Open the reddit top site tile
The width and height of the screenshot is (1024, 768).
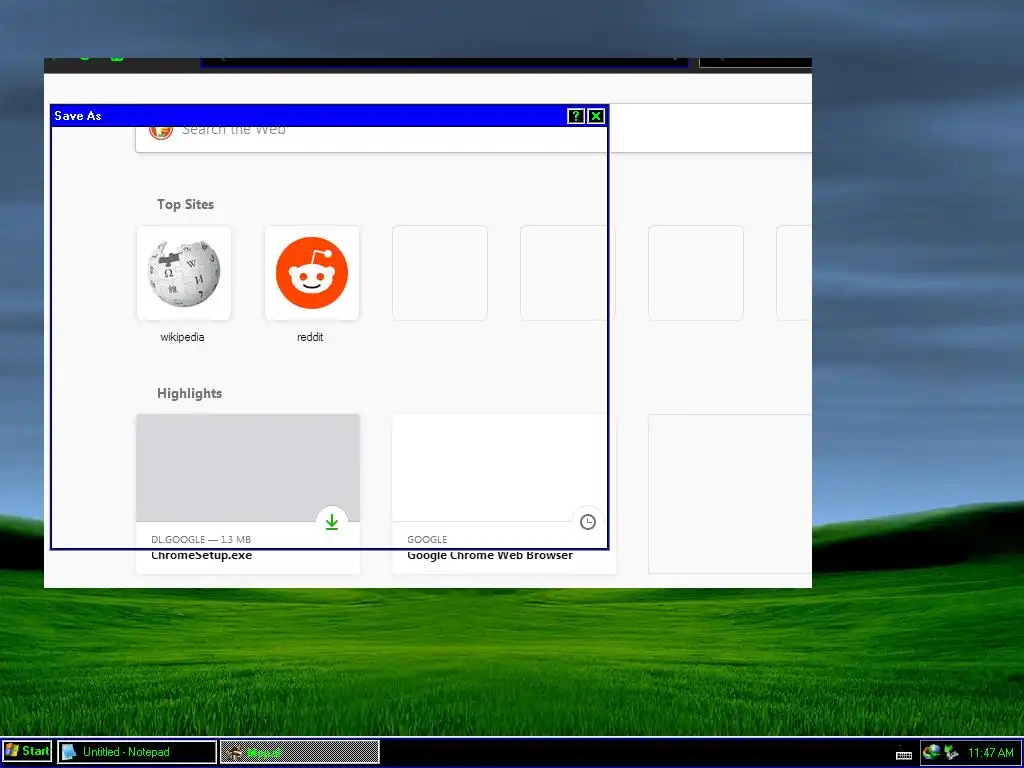tap(312, 273)
